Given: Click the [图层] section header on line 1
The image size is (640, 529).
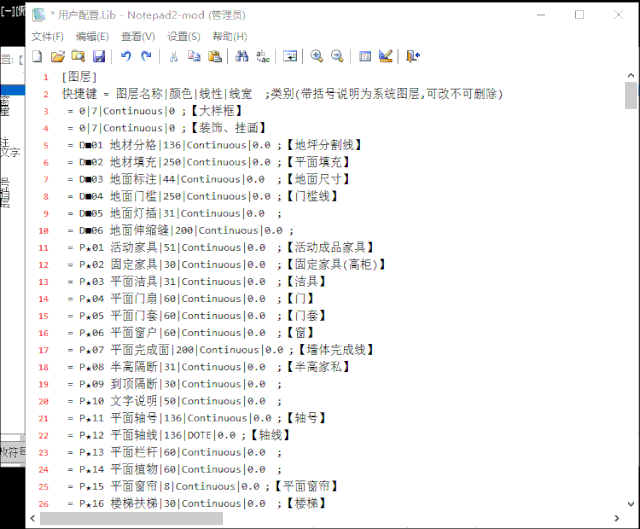Looking at the screenshot, I should coord(79,77).
